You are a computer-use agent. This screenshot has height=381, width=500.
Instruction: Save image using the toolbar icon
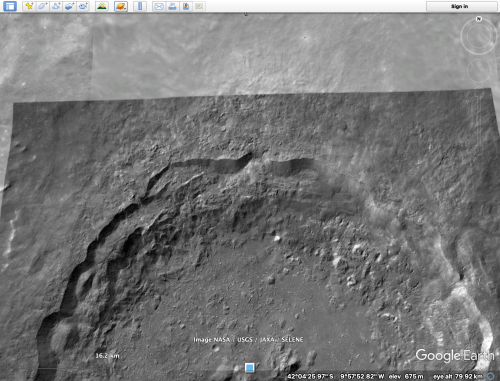[x=186, y=6]
